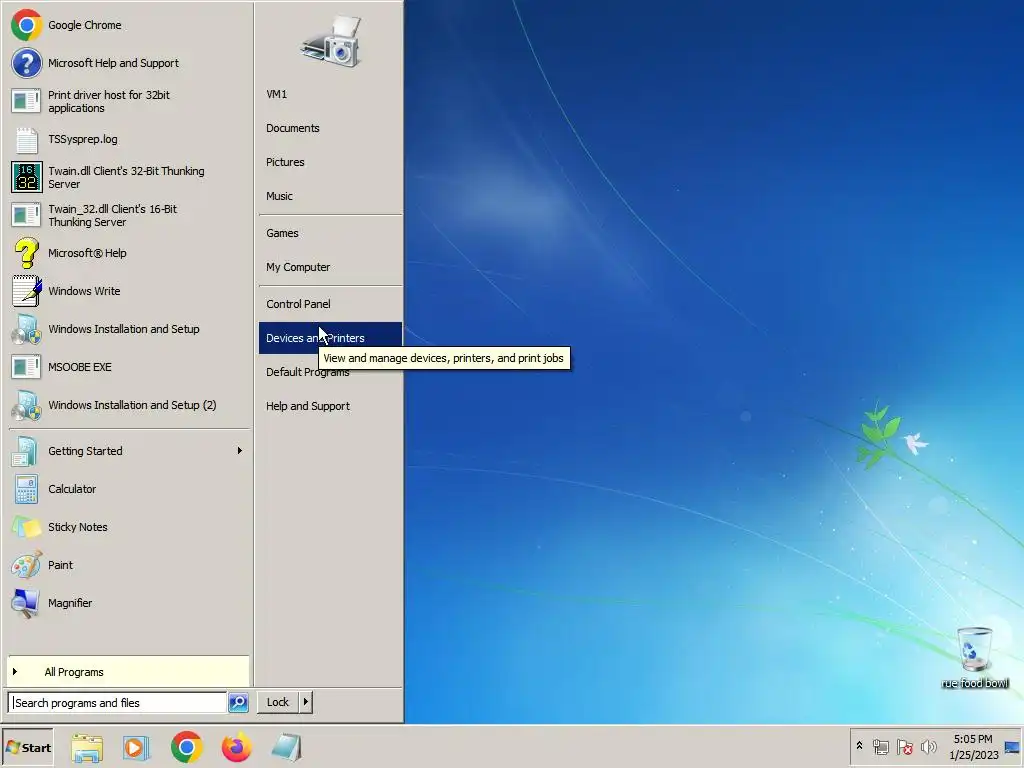Click the printer and camera picture
1024x768 pixels.
(332, 42)
